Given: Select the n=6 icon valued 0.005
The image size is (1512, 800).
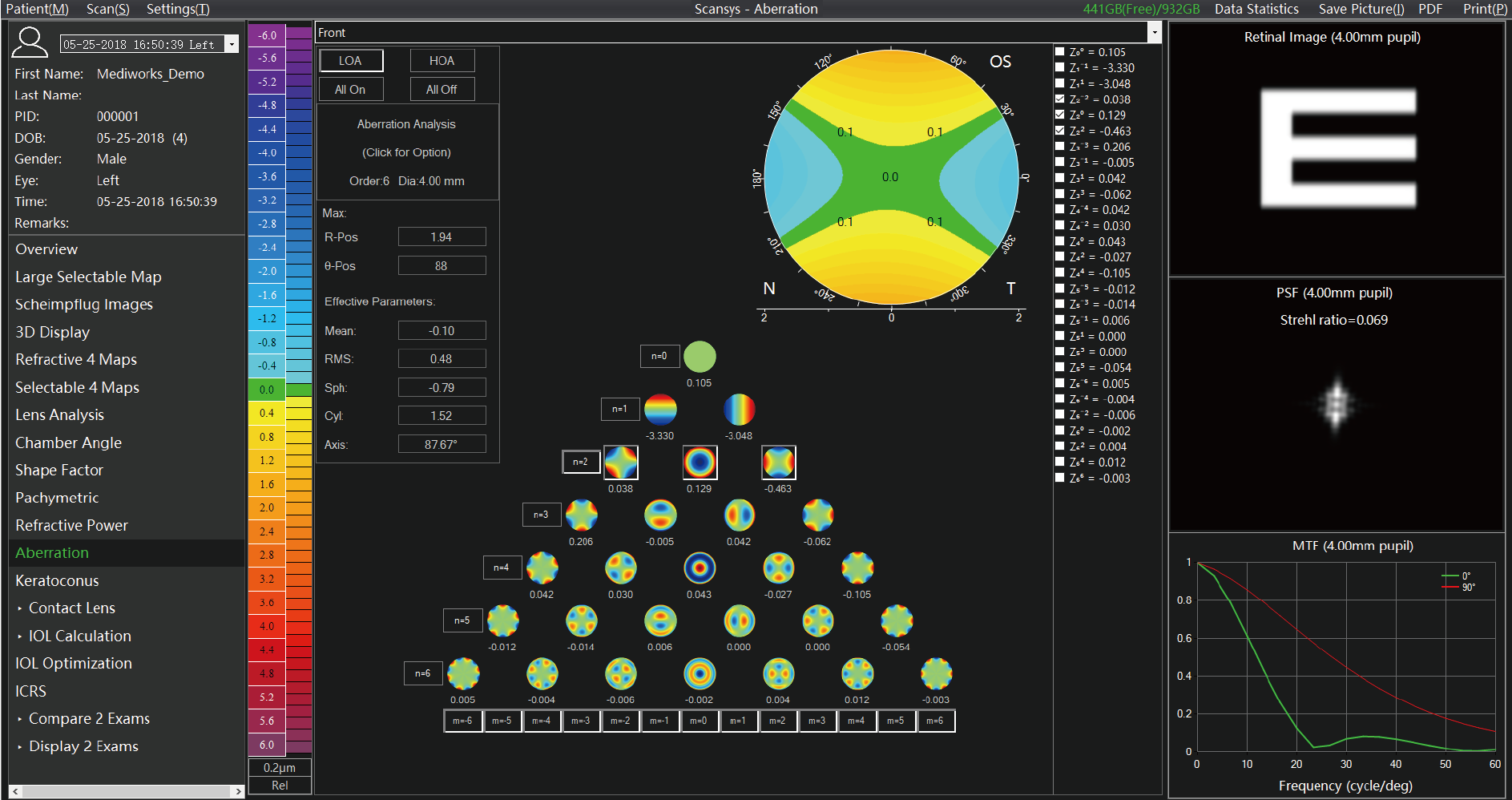Looking at the screenshot, I should tap(463, 674).
